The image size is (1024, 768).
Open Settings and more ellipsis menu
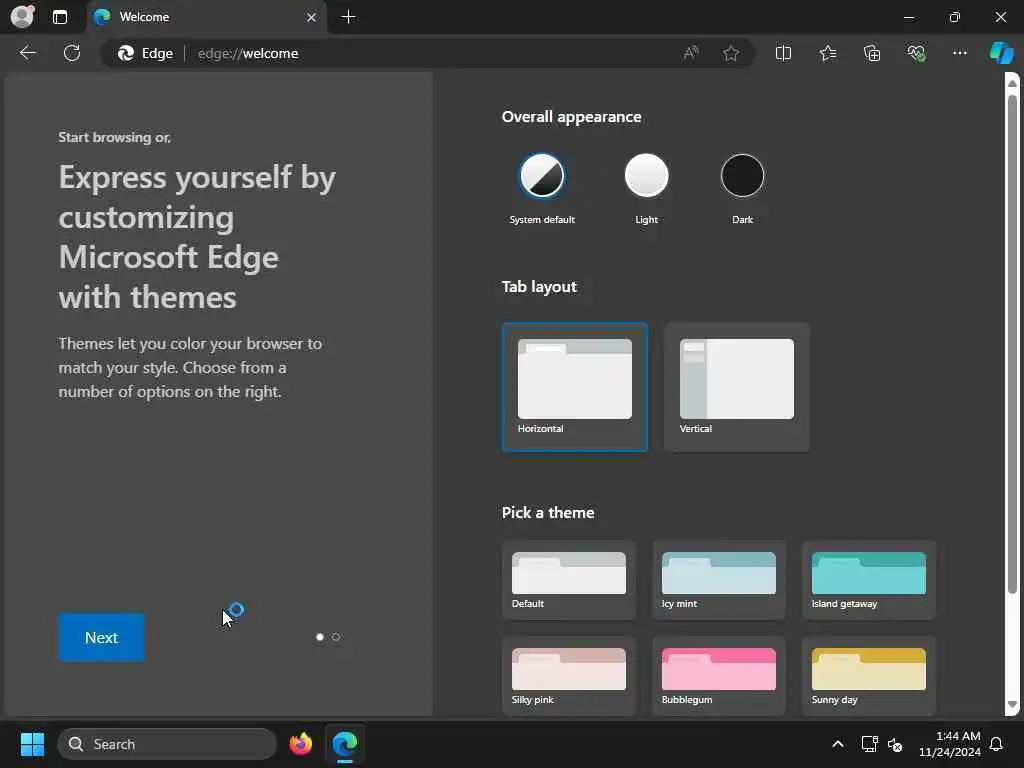pos(959,53)
